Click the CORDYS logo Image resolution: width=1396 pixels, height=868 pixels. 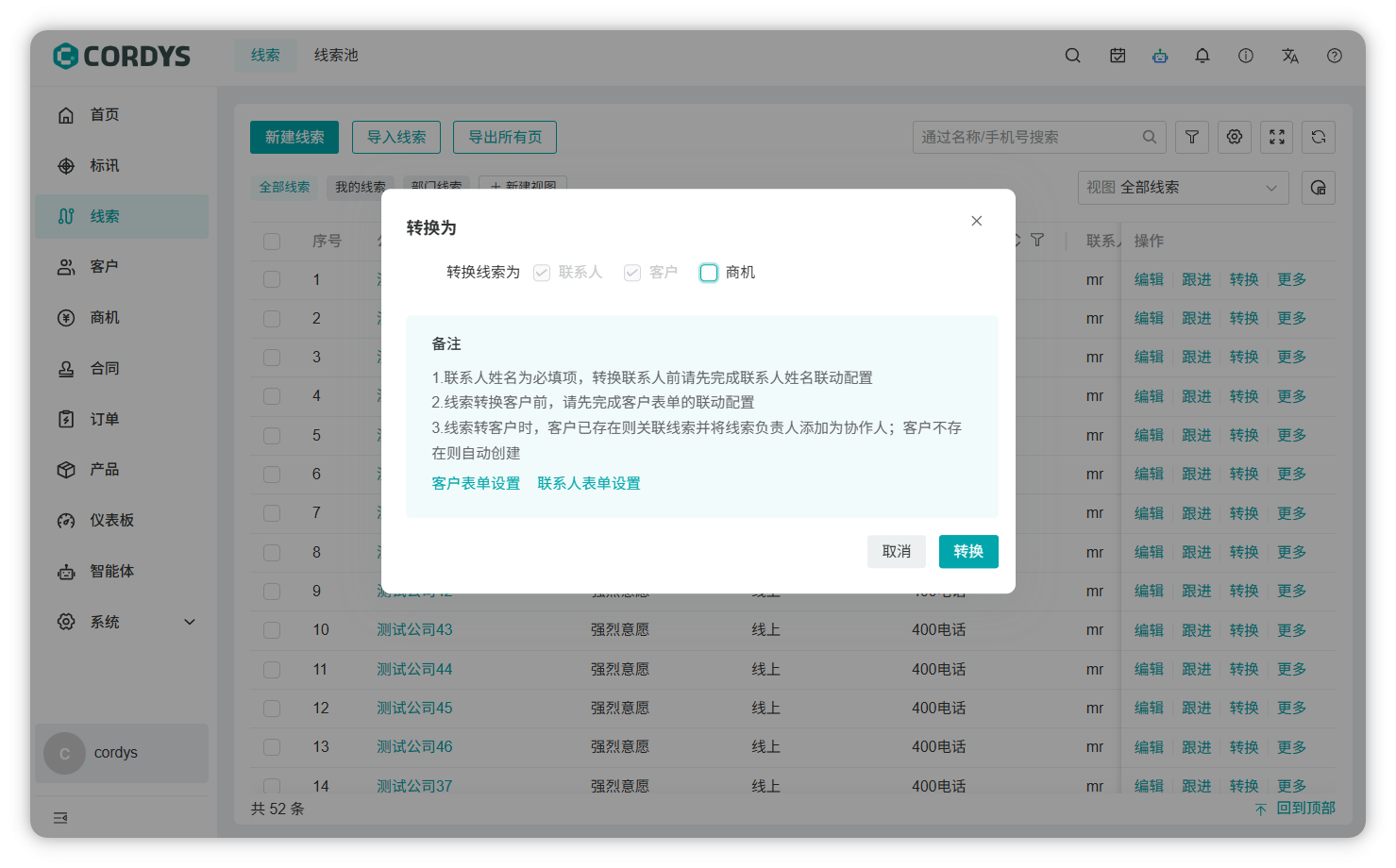pos(122,57)
